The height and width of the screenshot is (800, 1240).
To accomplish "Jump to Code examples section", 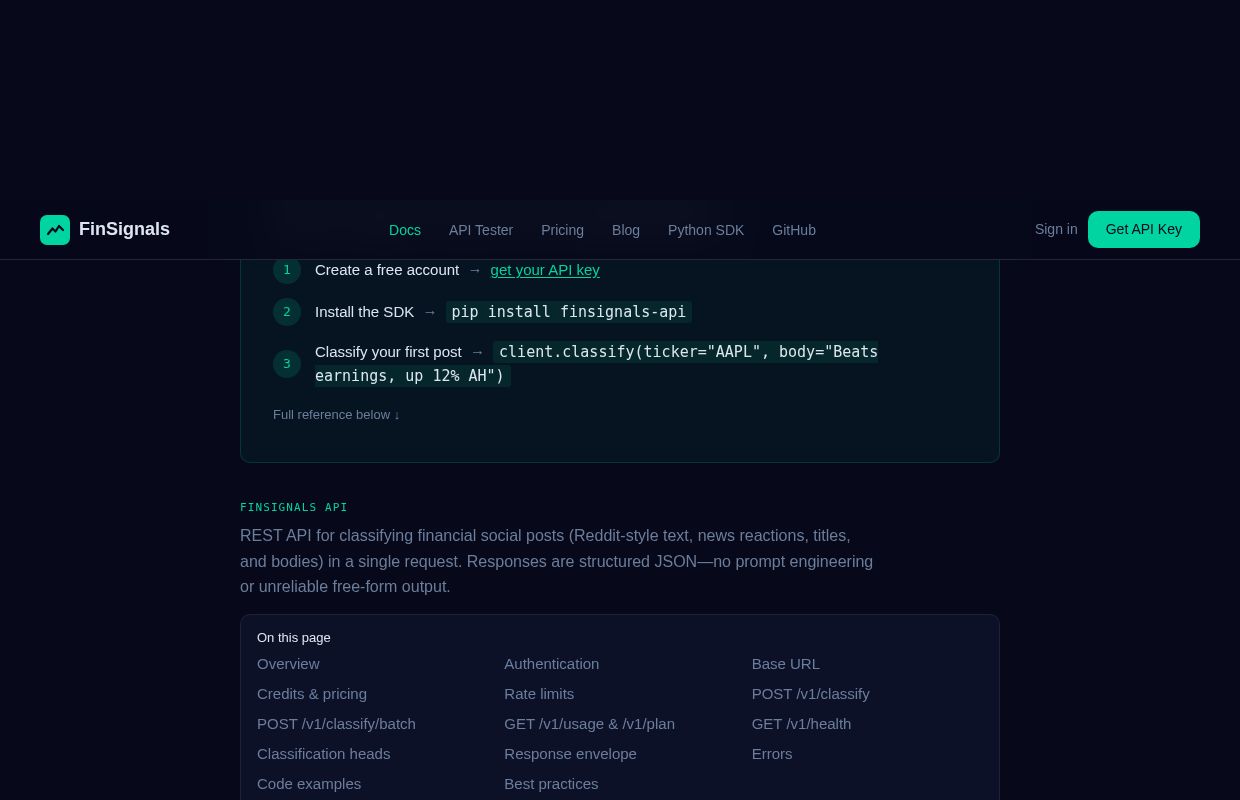I will tap(309, 784).
